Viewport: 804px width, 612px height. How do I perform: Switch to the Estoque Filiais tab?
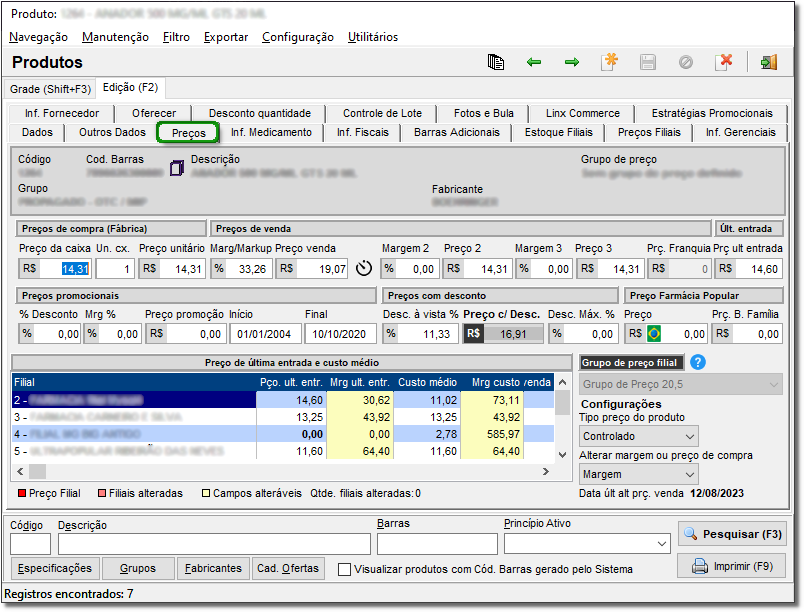[558, 132]
